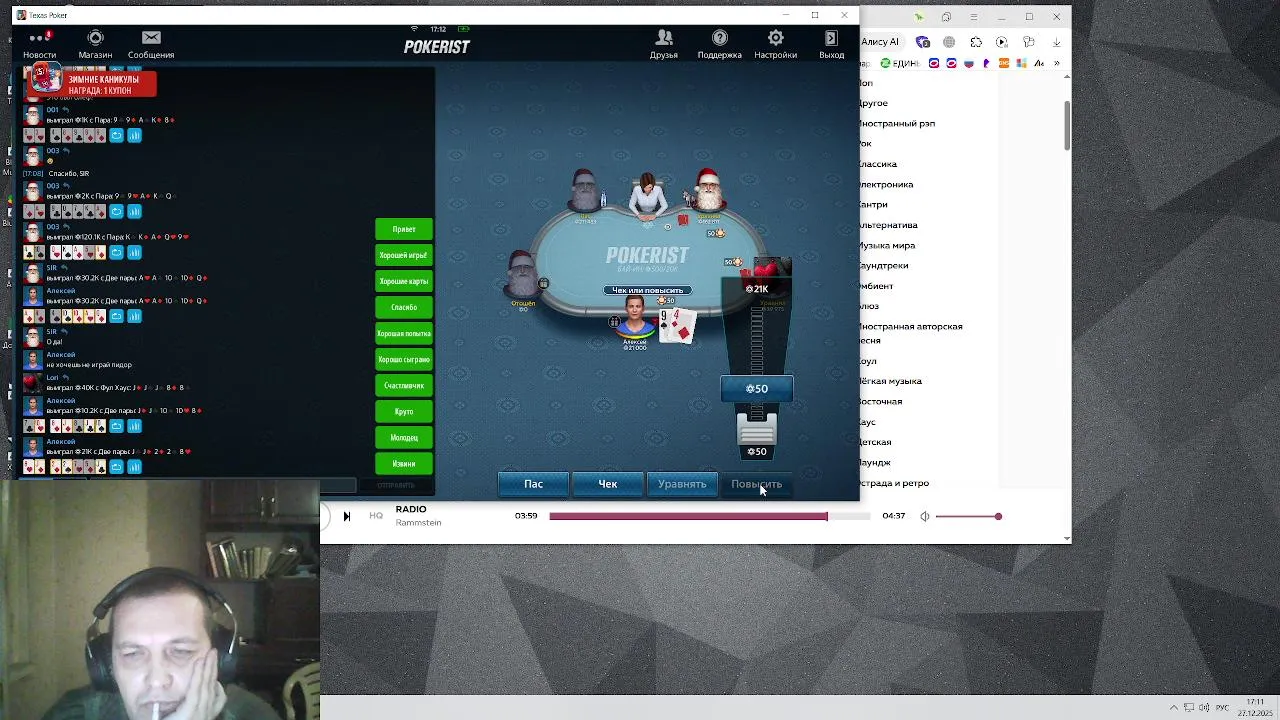Click the replay icon on the last Алексей 21K chat row
Image resolution: width=1280 pixels, height=720 pixels.
(116, 467)
